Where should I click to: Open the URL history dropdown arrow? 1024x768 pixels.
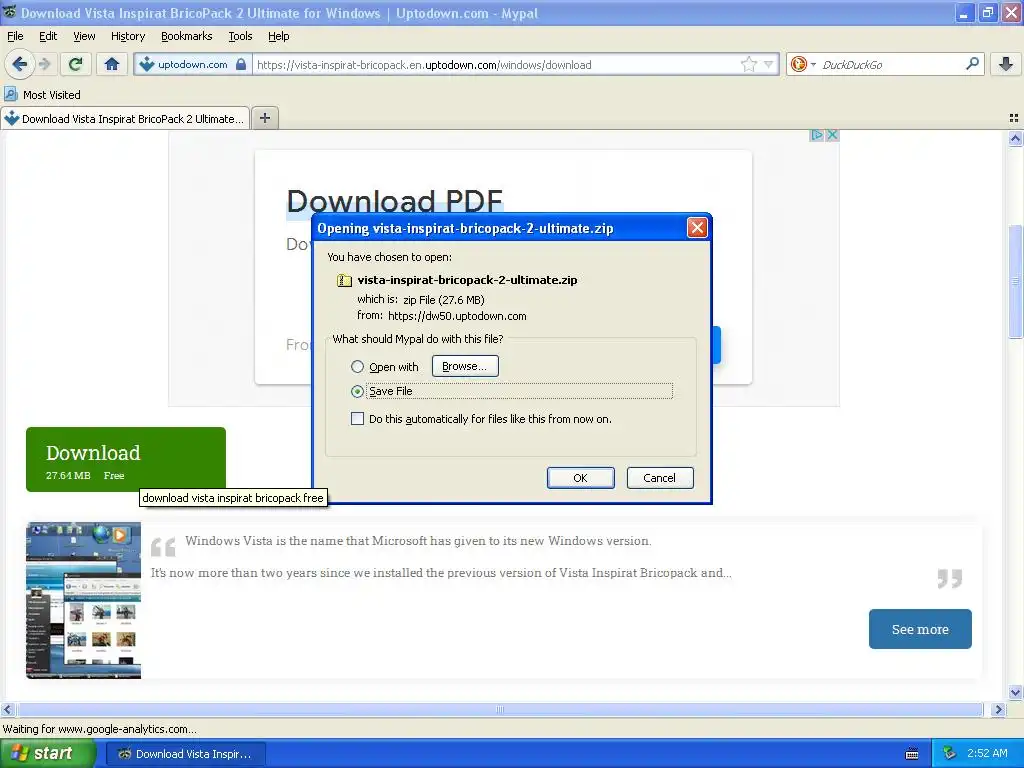(x=769, y=64)
